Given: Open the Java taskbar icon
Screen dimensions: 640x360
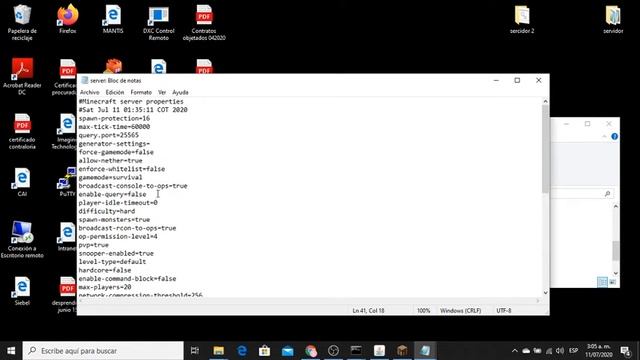Looking at the screenshot, I should pos(379,351).
